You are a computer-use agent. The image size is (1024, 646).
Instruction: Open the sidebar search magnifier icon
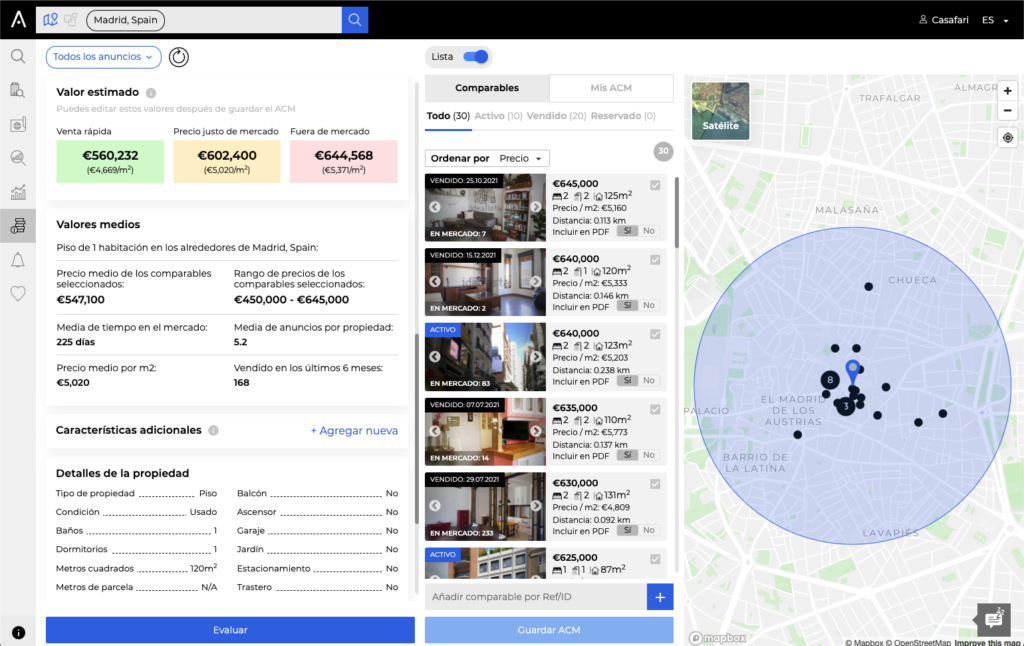[18, 56]
